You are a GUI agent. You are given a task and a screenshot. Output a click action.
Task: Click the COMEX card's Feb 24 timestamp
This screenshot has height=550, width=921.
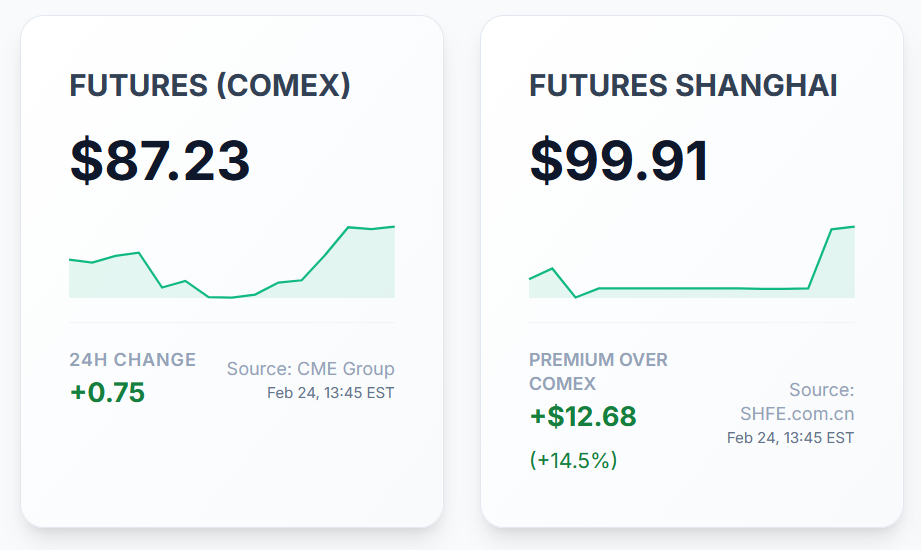coord(330,393)
